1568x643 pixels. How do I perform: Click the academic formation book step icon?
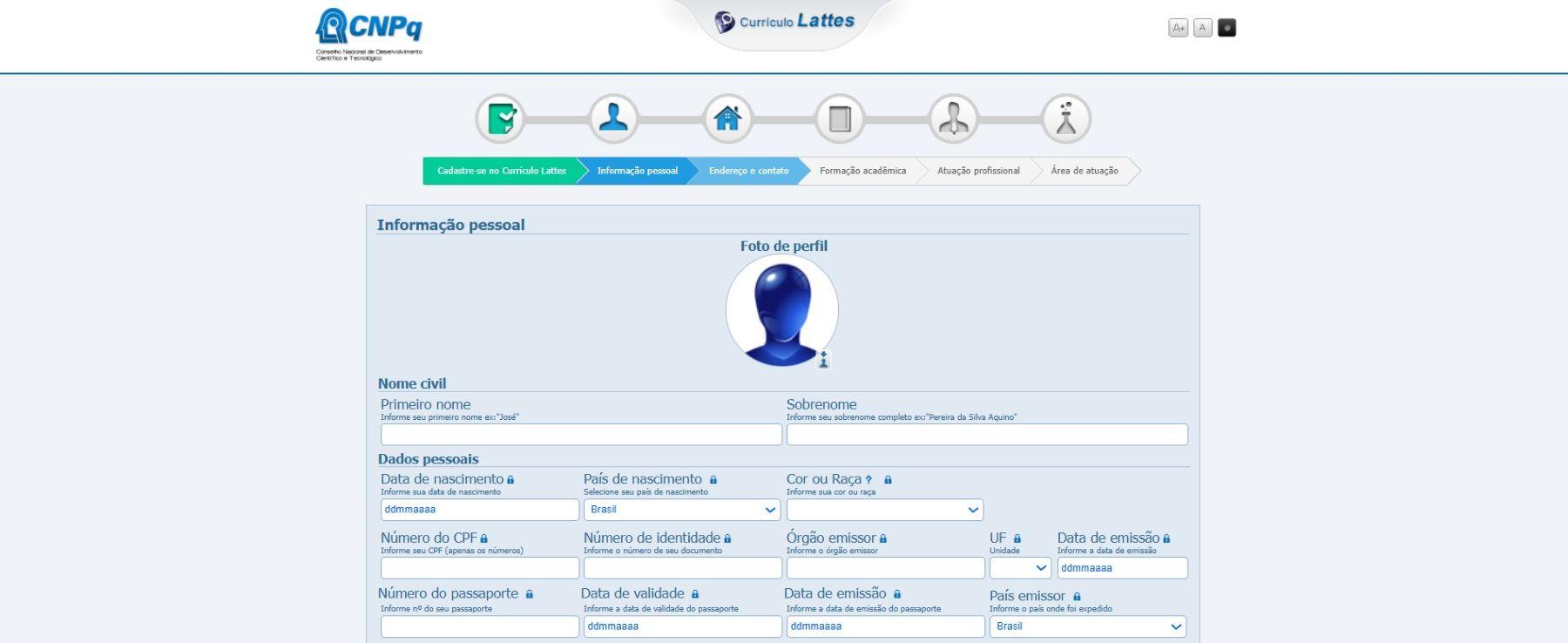840,118
